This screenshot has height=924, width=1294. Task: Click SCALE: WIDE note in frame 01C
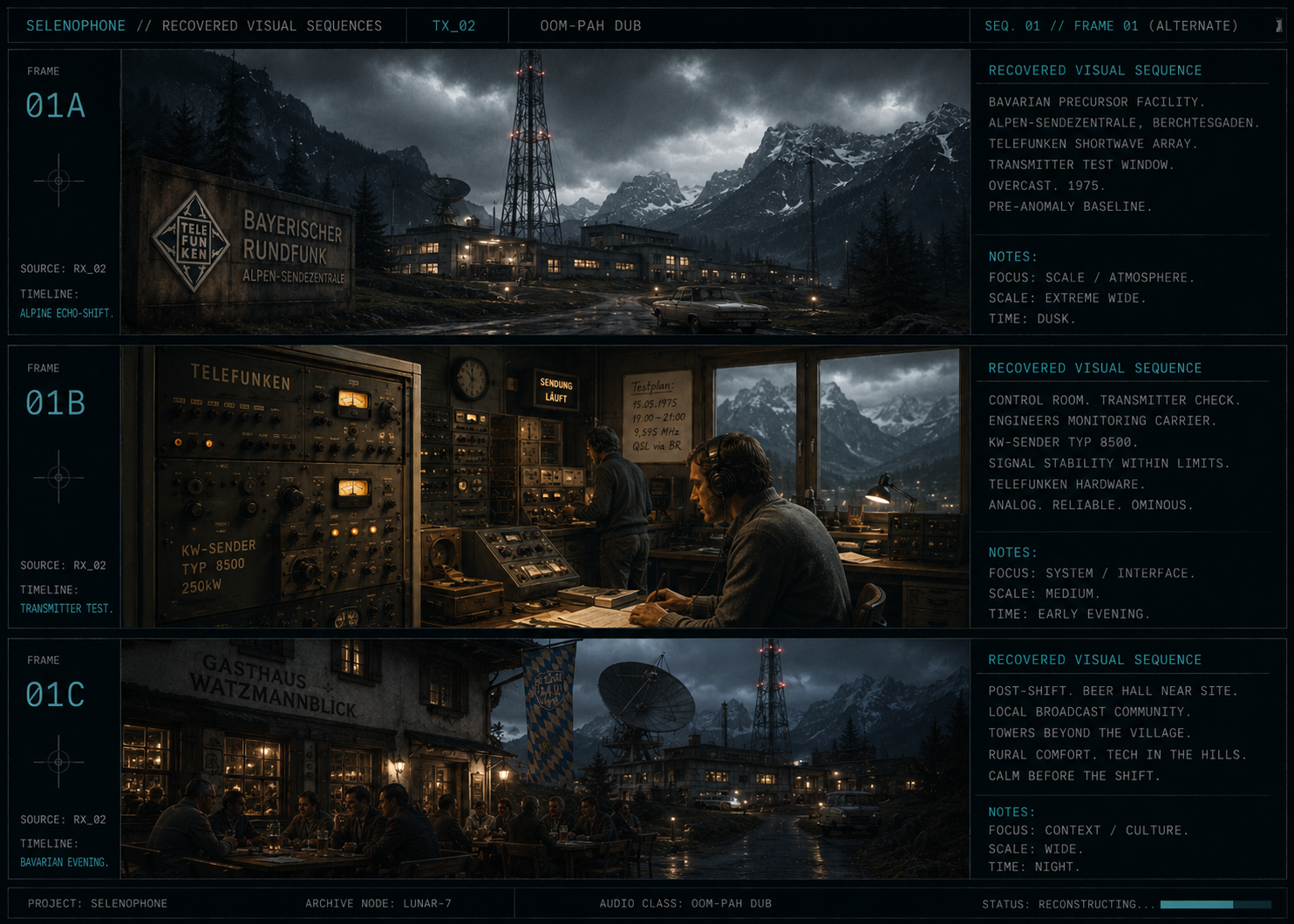tap(1036, 849)
